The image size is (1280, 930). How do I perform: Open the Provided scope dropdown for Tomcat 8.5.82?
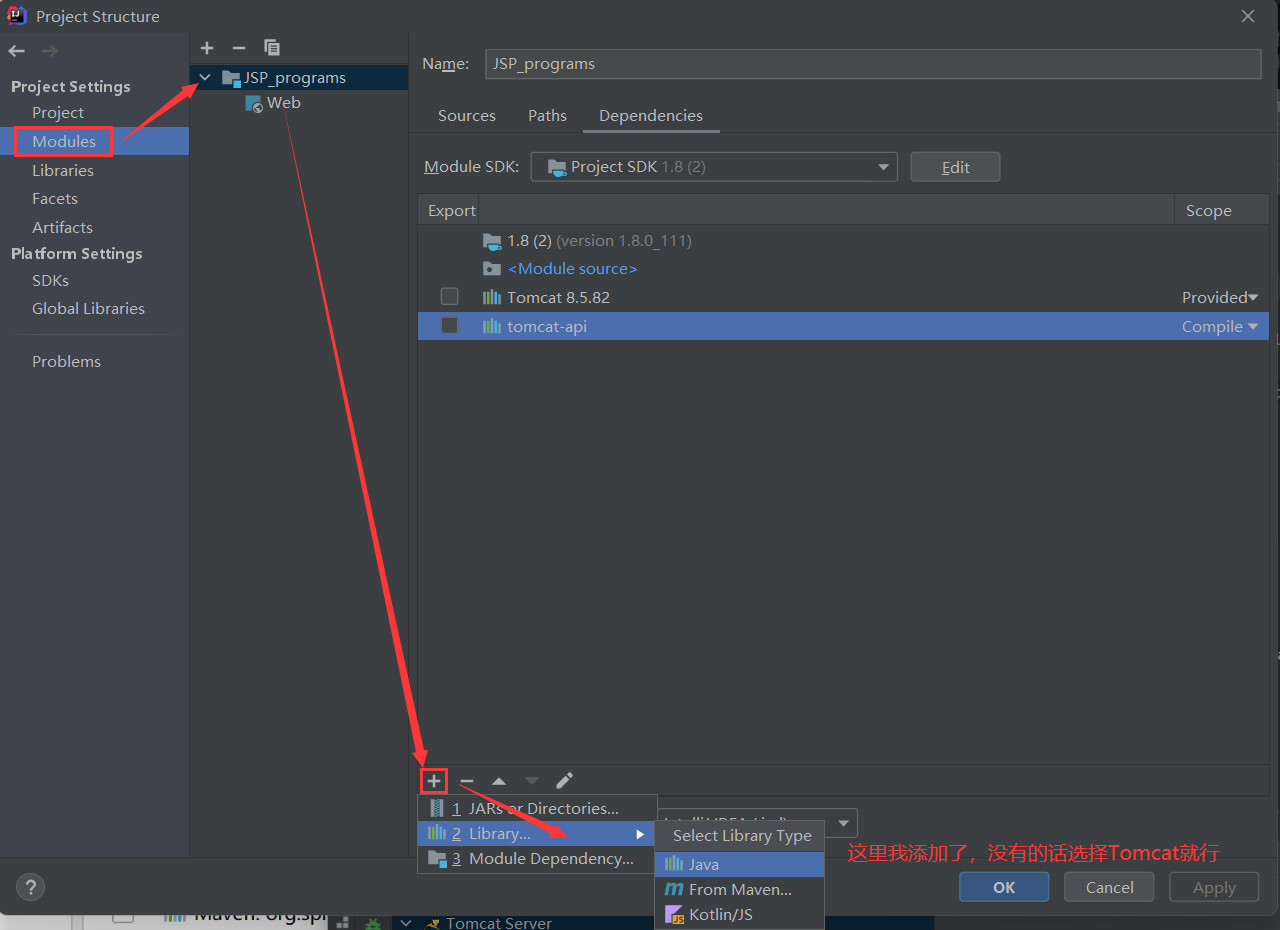click(x=1220, y=297)
